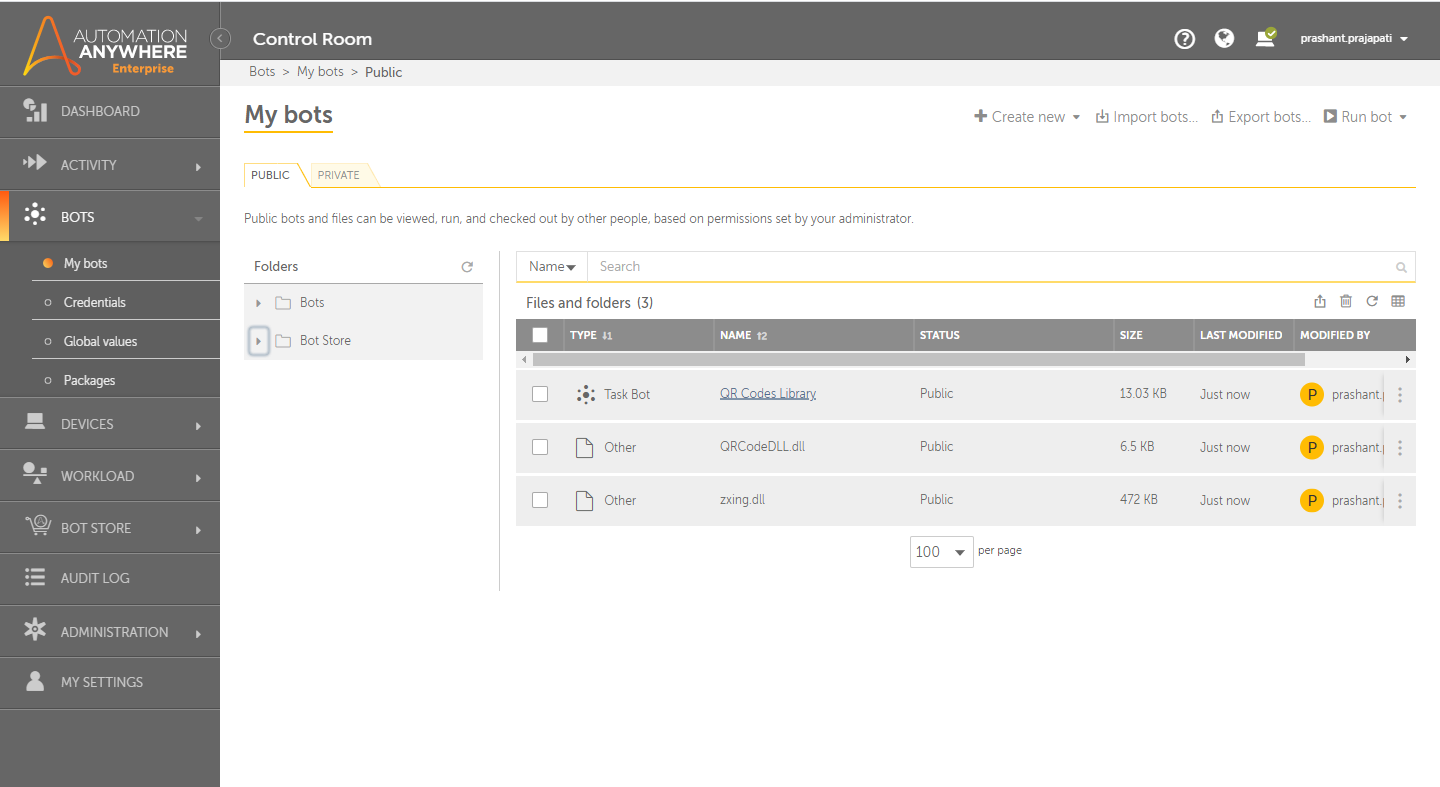Open Credentials in the Bots submenu
The width and height of the screenshot is (1440, 787).
point(95,302)
